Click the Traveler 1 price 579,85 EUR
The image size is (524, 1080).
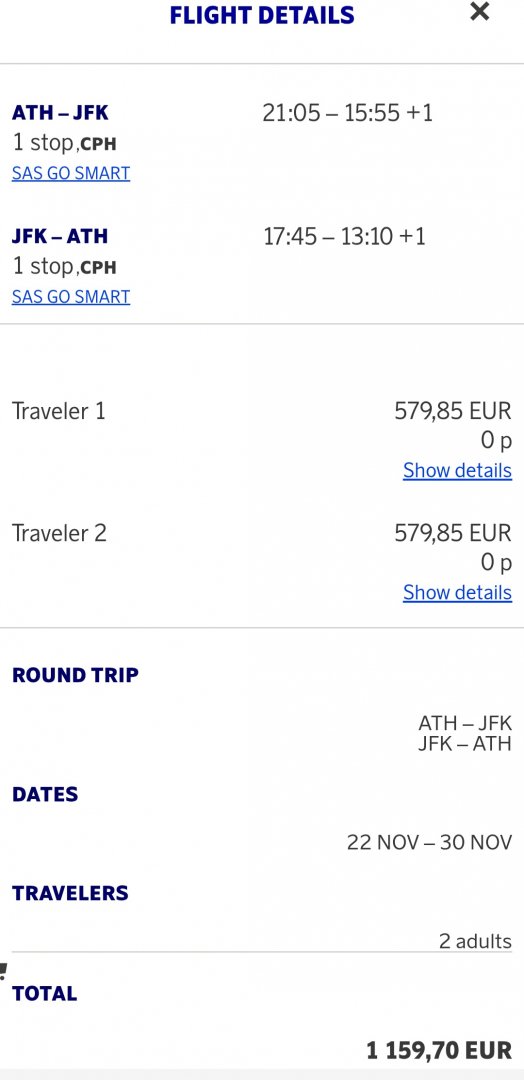coord(453,411)
